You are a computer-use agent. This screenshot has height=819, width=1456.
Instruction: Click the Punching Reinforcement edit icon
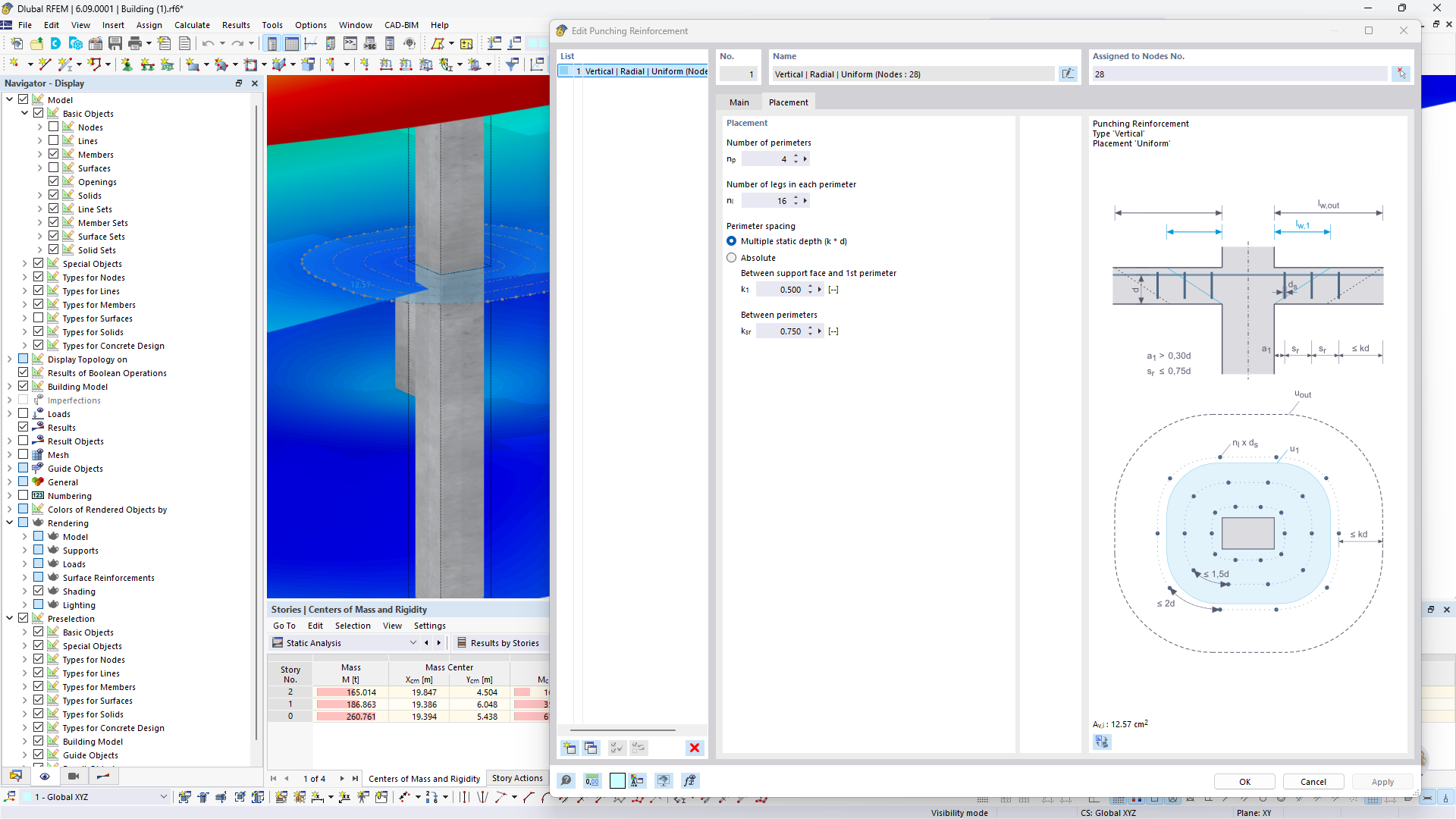[1068, 74]
